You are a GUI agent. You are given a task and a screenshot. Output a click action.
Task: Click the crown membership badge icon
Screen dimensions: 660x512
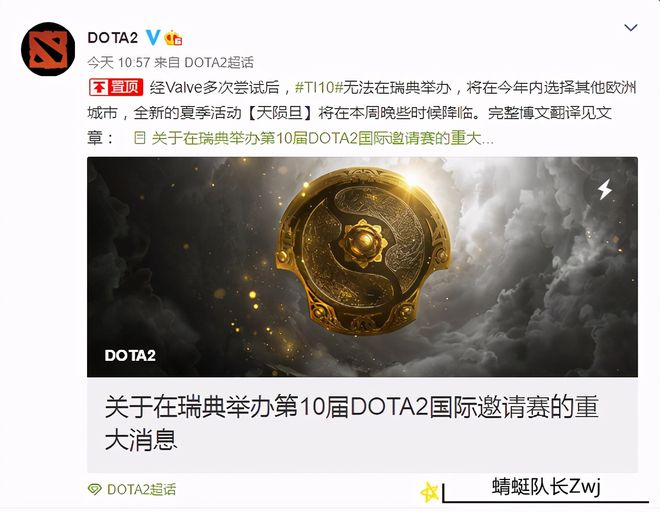(173, 38)
